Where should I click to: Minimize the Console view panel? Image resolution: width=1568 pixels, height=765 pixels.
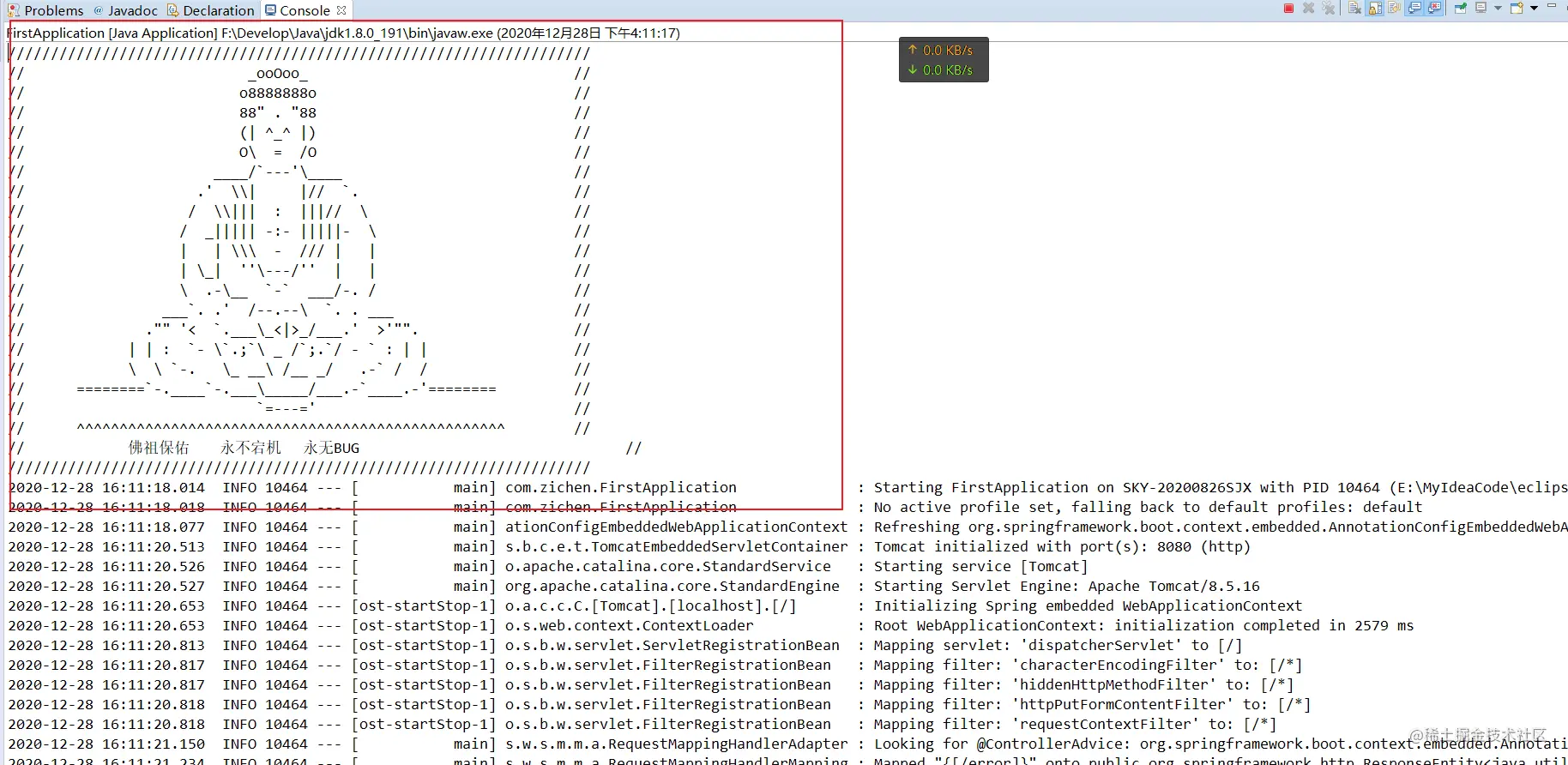(x=1552, y=6)
